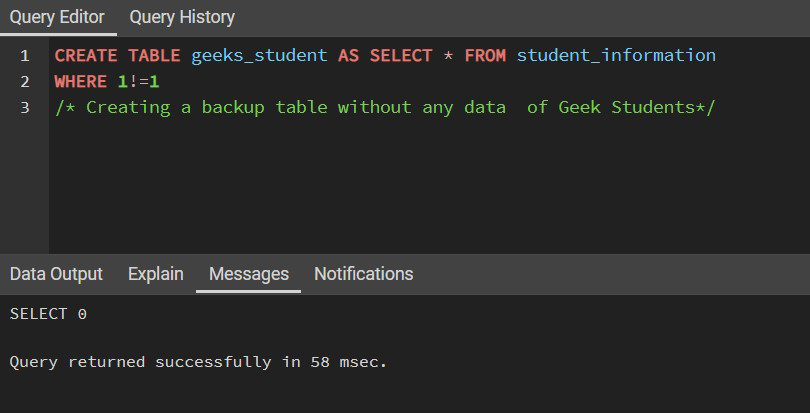Click line number 3 in the gutter
The image size is (810, 413).
pyautogui.click(x=25, y=107)
